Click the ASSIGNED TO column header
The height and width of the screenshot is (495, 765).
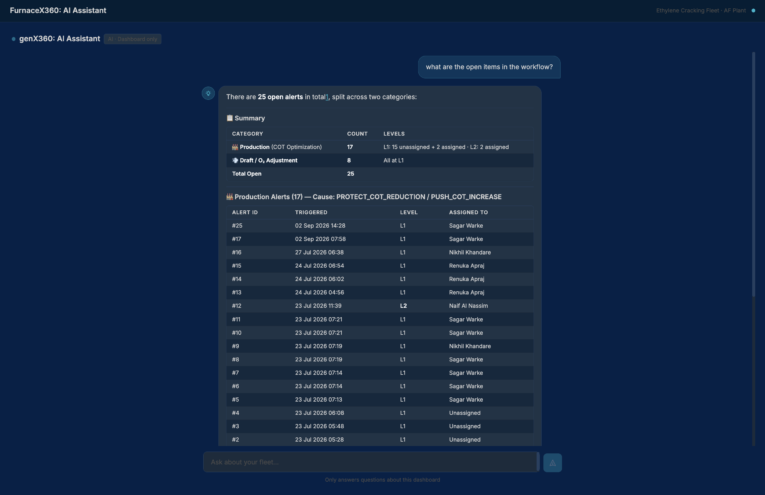pos(468,212)
